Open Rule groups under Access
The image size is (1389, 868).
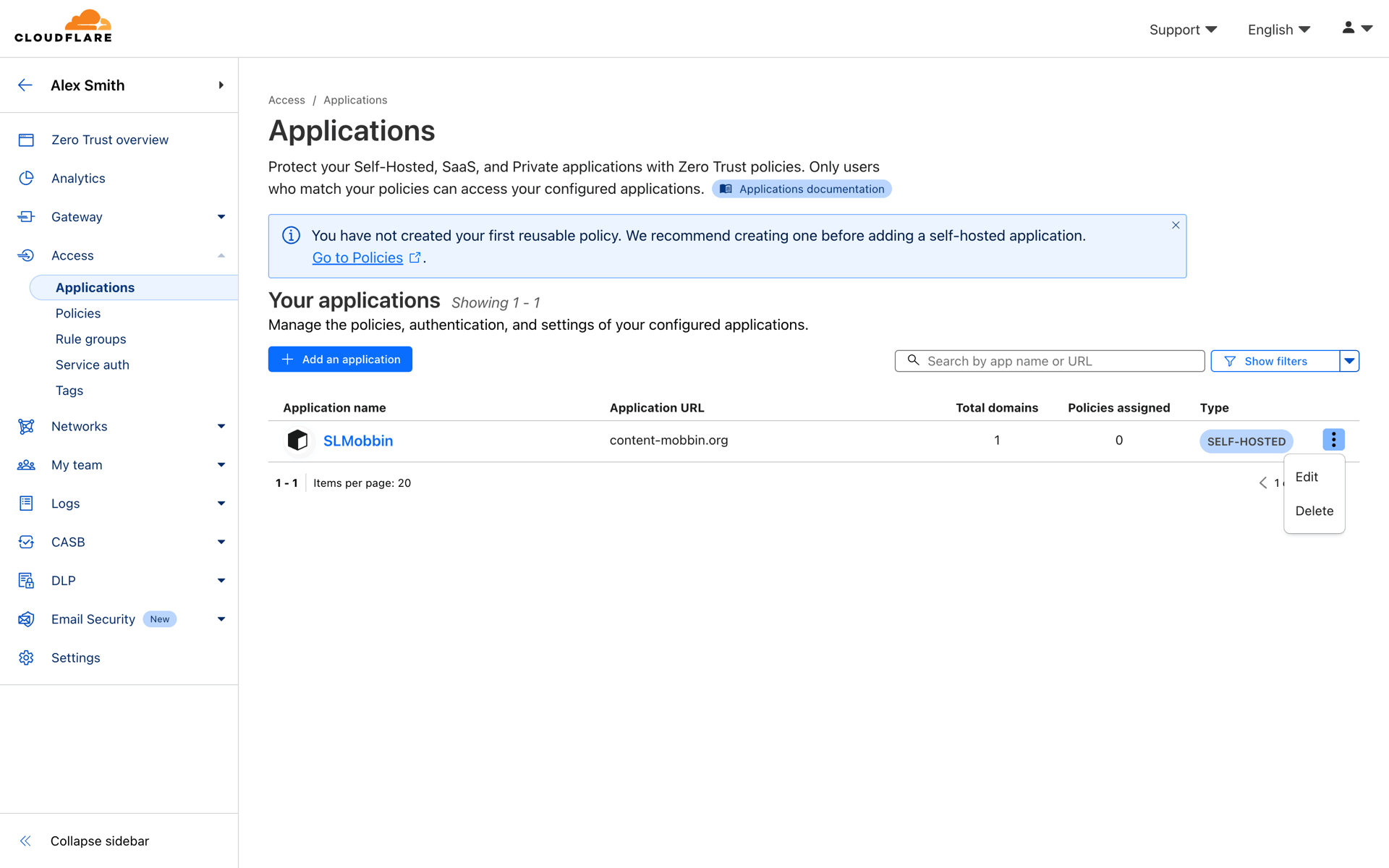[x=90, y=339]
